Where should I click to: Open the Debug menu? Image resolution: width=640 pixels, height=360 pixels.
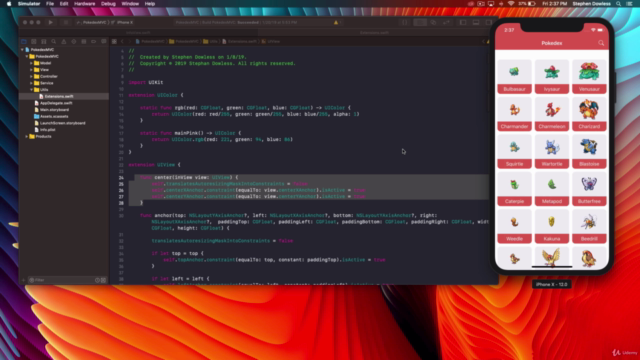click(x=108, y=4)
